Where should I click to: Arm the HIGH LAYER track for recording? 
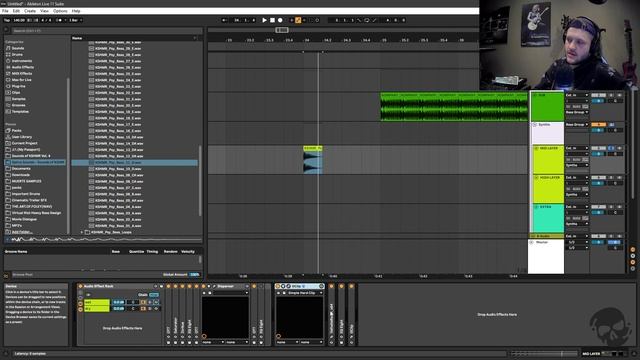[619, 178]
